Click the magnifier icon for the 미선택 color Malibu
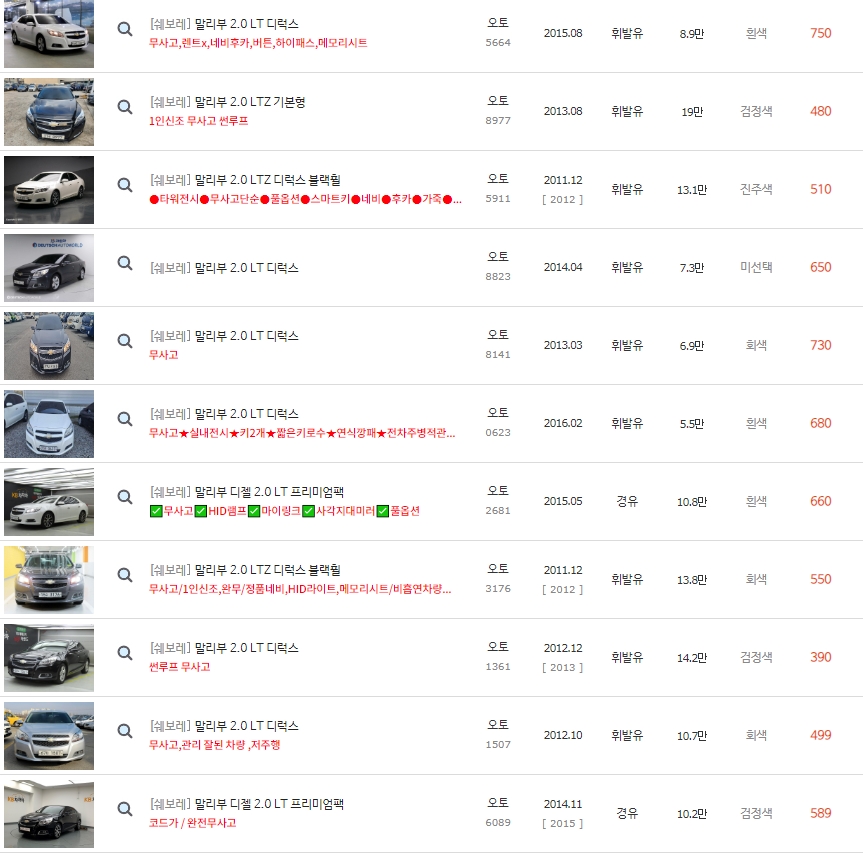863x855 pixels. (x=124, y=263)
